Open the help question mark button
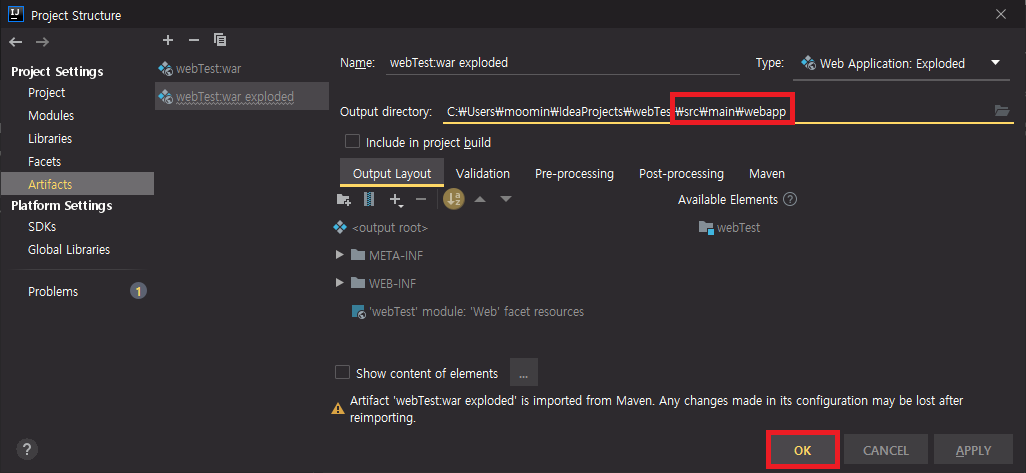The width and height of the screenshot is (1026, 473). tap(26, 449)
